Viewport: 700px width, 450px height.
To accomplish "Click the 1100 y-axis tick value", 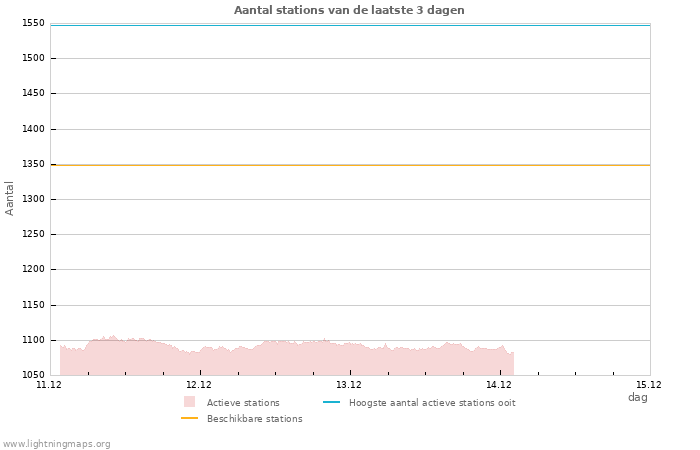I will point(33,340).
